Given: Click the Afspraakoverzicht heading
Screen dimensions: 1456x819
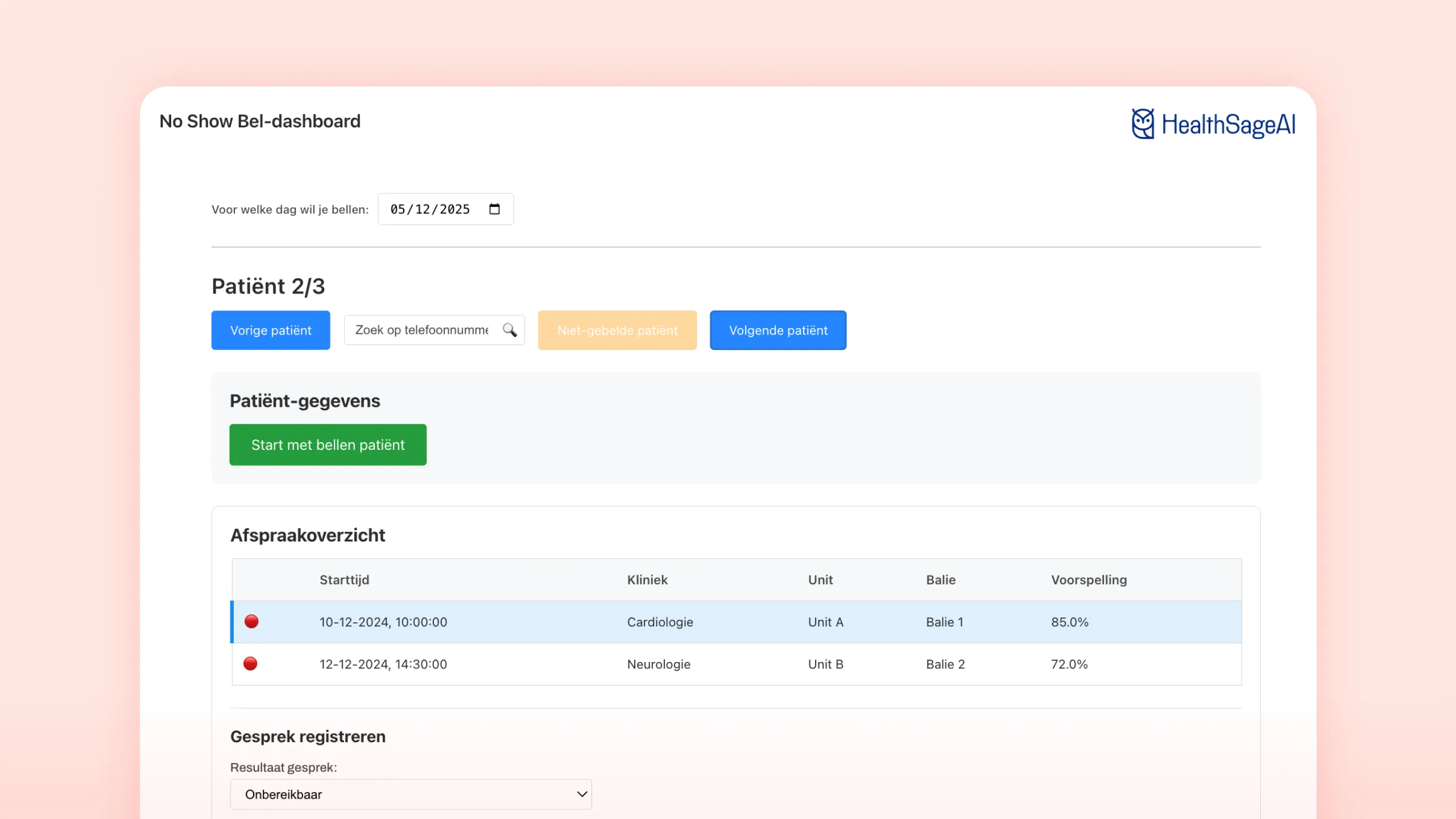Looking at the screenshot, I should coord(308,535).
